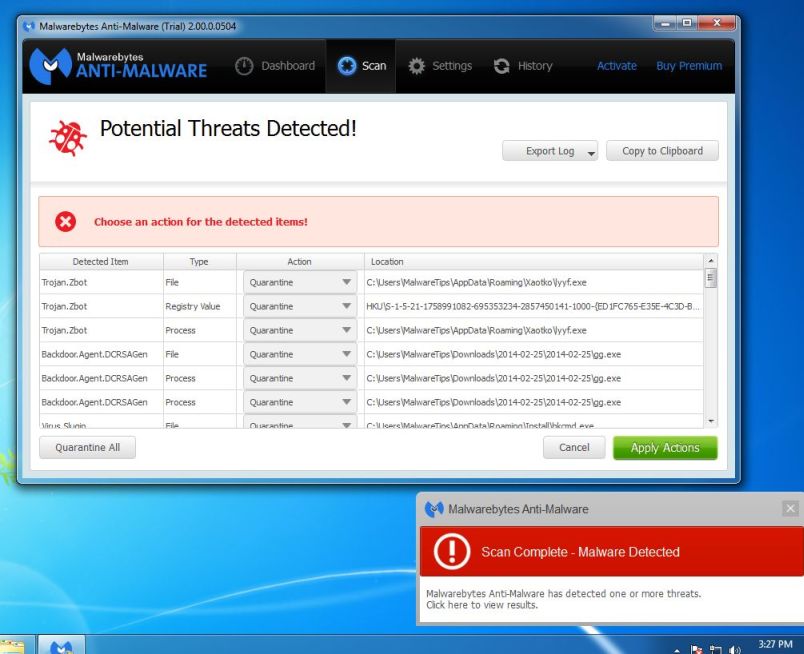Click the exclamation alert icon in notification

point(453,552)
